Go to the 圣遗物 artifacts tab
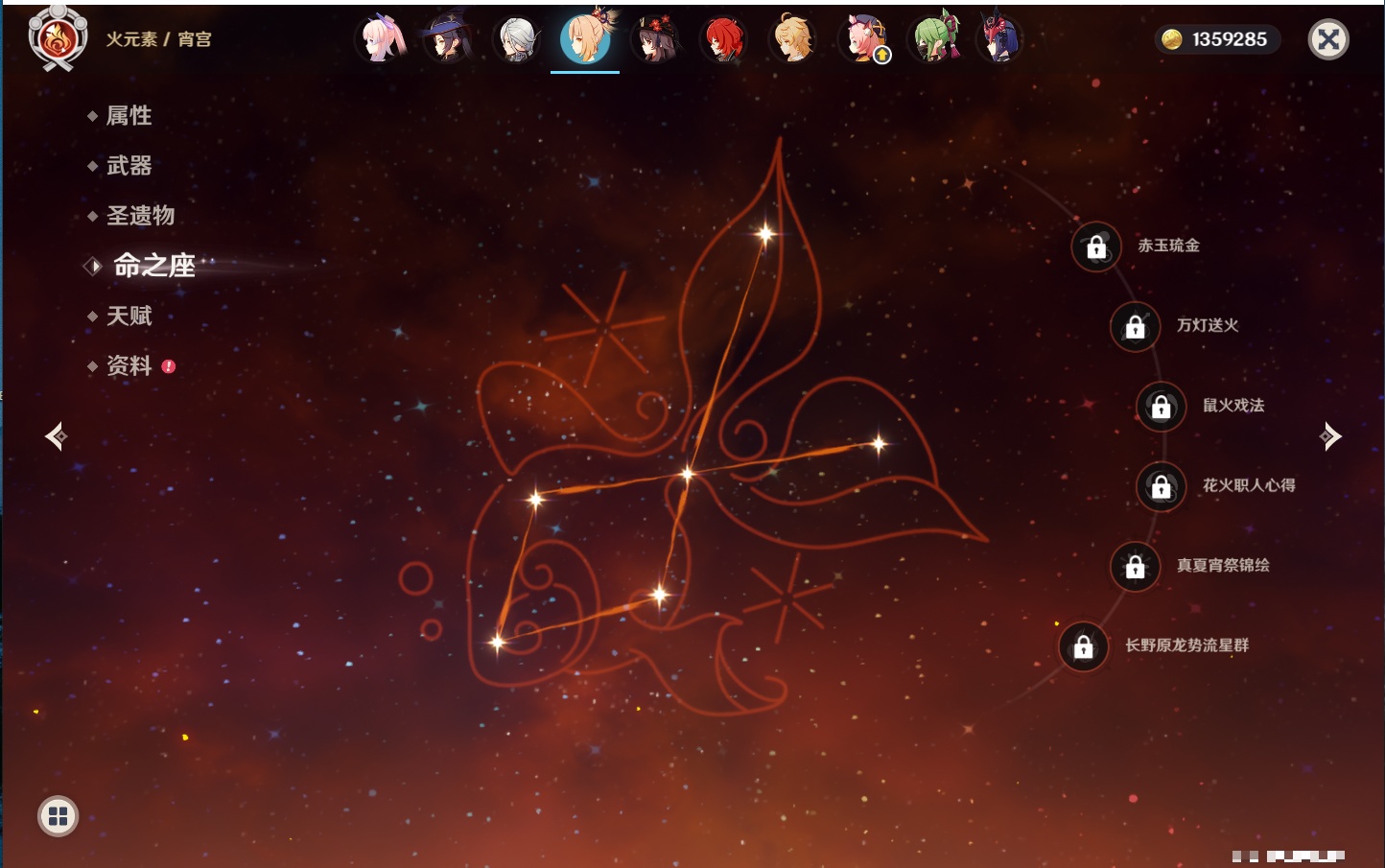1385x868 pixels. (140, 216)
